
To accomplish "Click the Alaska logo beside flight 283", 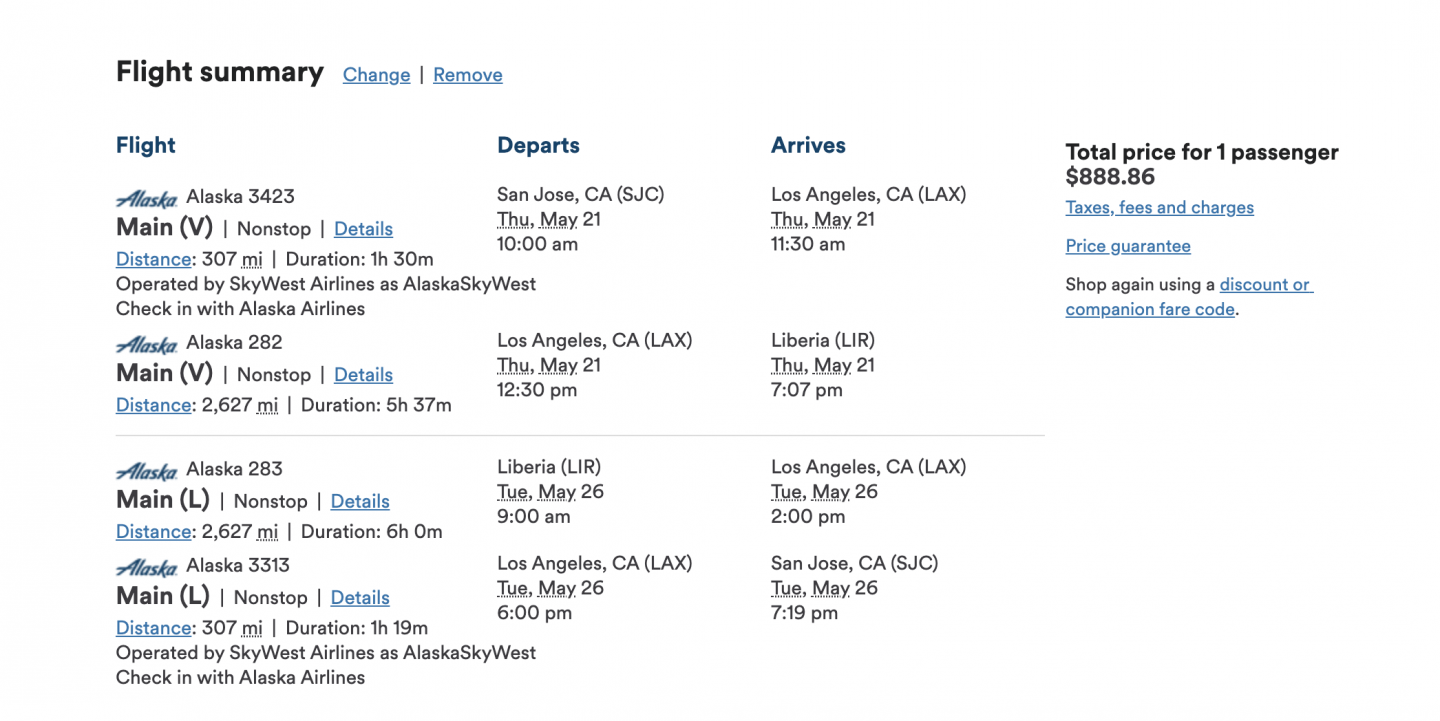I will point(147,471).
